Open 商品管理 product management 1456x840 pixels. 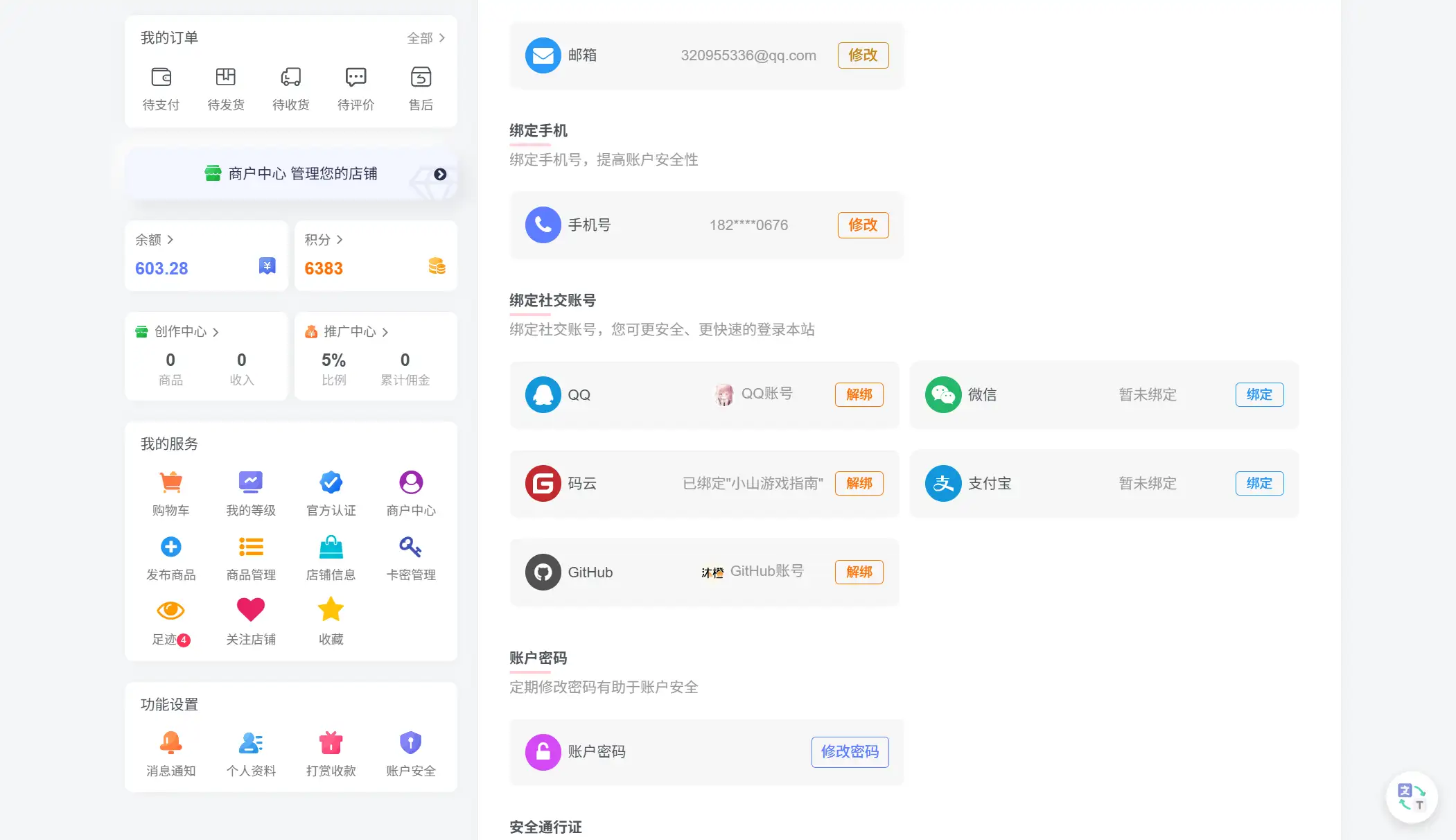click(251, 558)
